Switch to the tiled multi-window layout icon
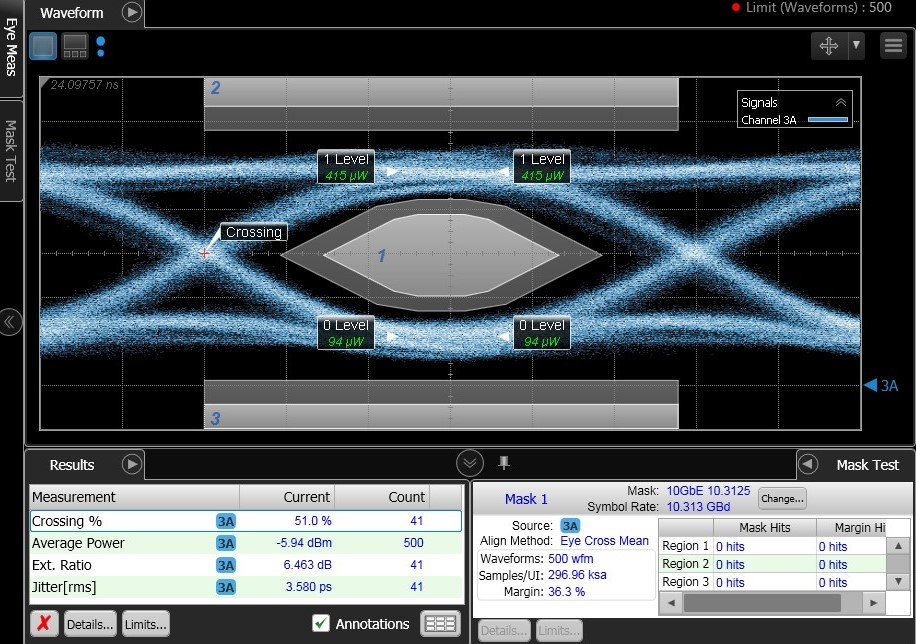916x644 pixels. coord(75,46)
